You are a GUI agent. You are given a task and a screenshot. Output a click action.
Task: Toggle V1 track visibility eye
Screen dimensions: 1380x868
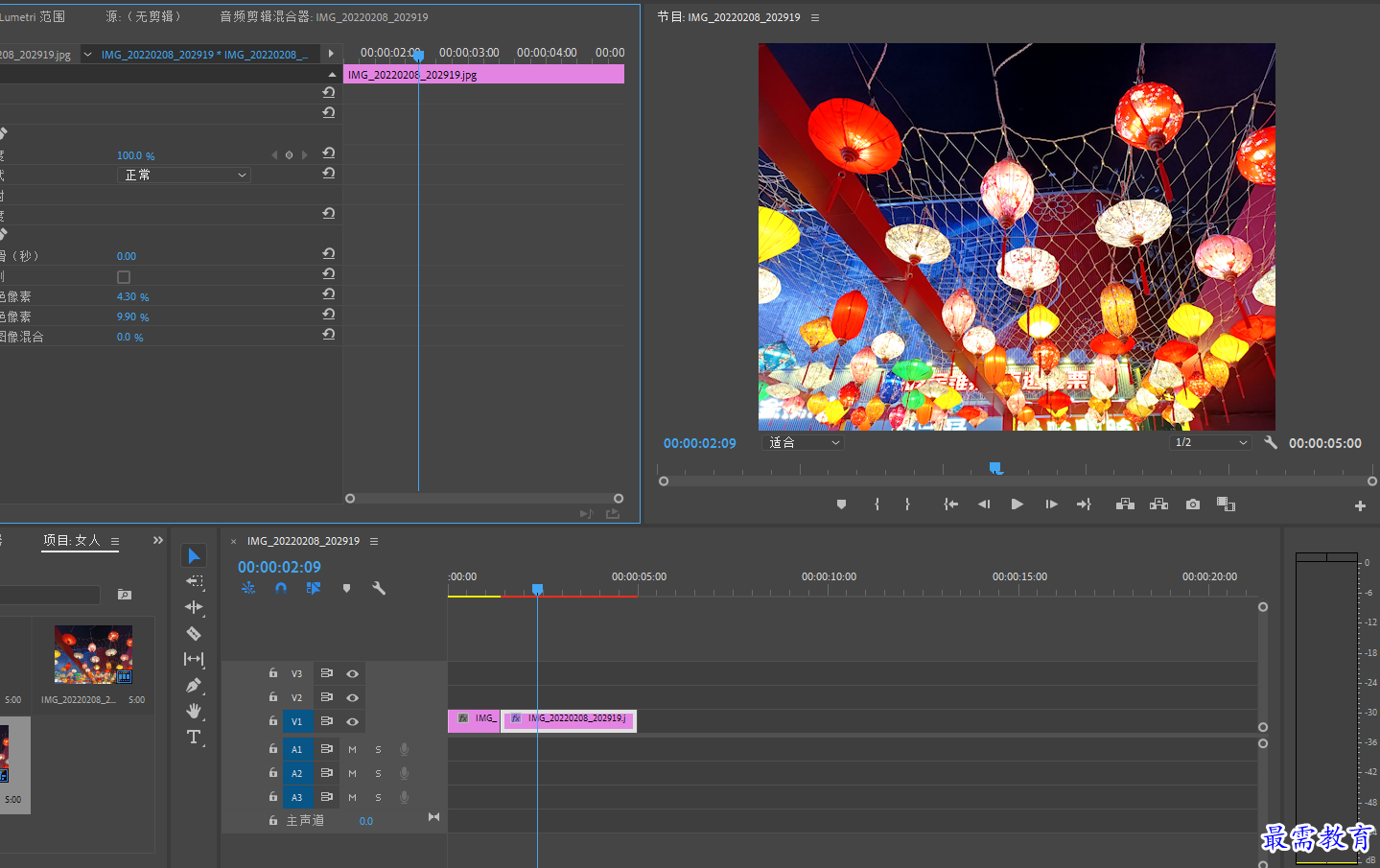[x=352, y=722]
